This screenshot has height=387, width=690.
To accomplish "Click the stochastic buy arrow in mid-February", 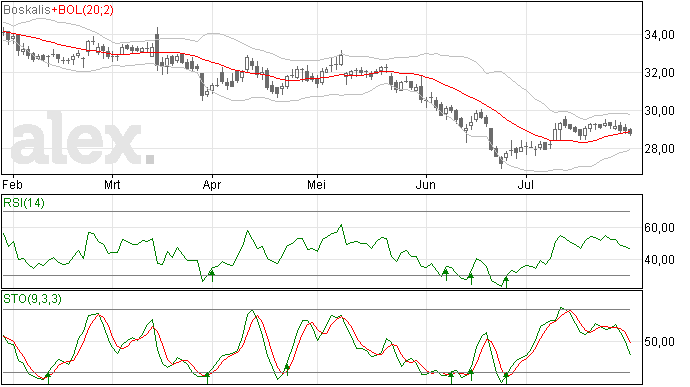I will coord(48,378).
